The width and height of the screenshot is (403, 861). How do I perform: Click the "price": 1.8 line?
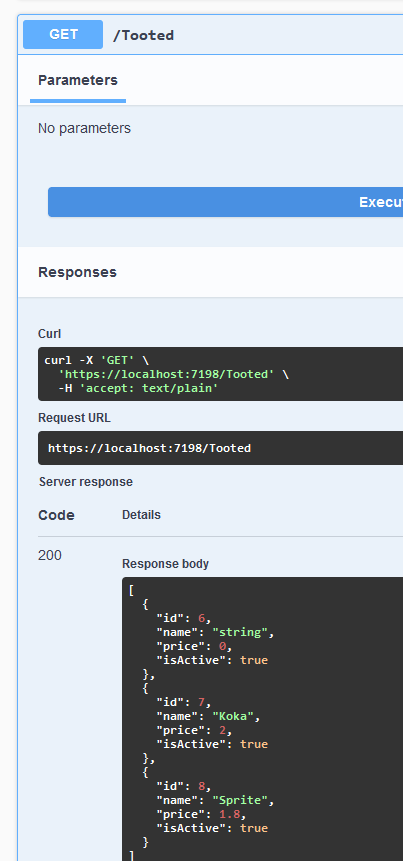[201, 814]
